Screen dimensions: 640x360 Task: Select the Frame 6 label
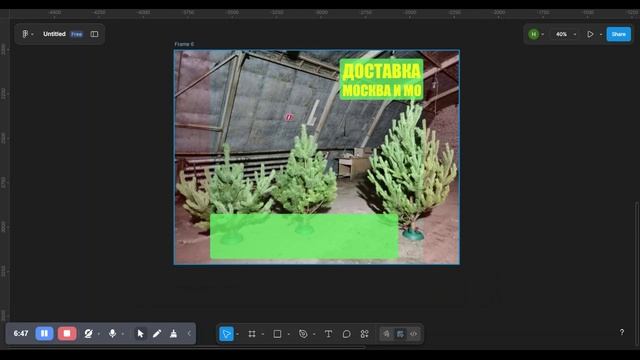pos(184,44)
